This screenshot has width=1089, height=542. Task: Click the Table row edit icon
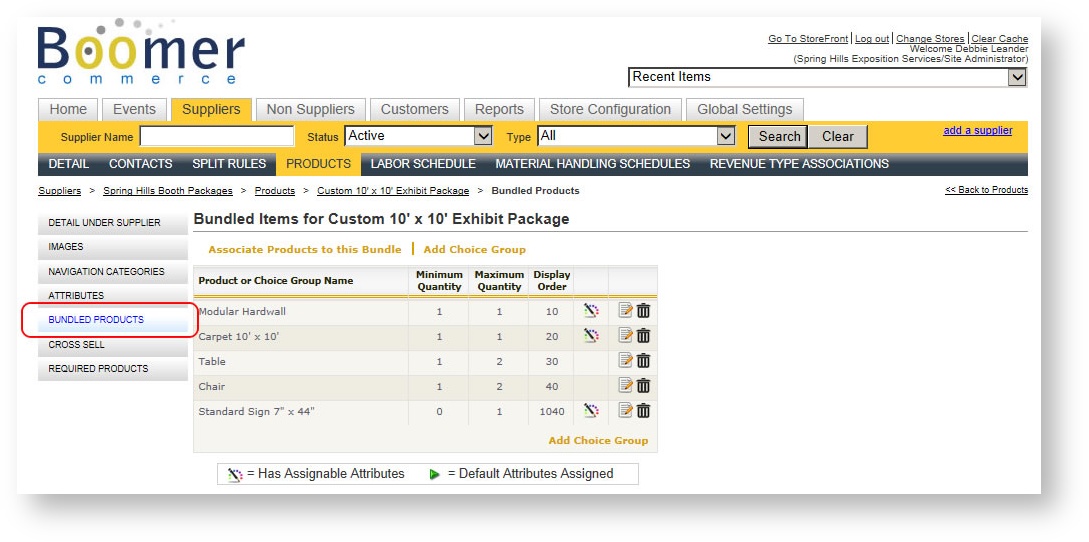tap(626, 361)
